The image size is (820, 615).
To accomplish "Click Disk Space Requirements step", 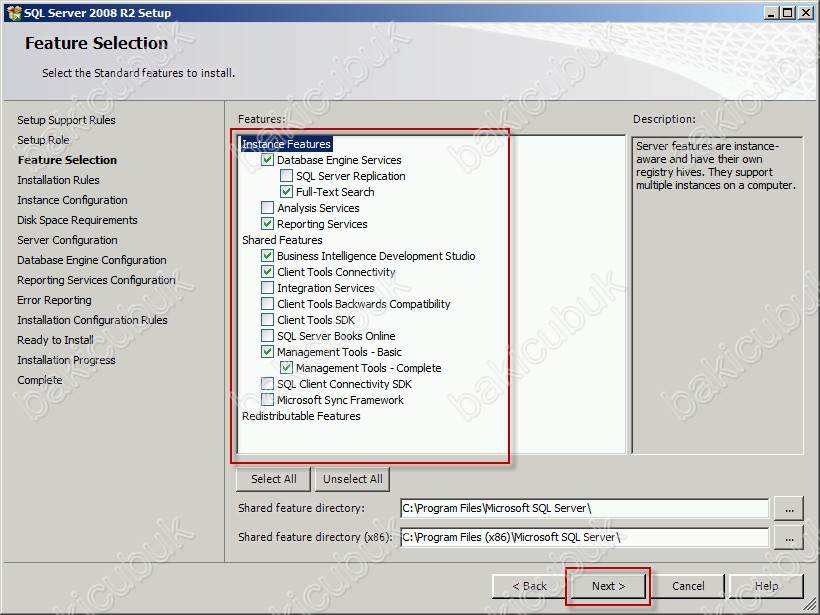I will click(x=77, y=220).
